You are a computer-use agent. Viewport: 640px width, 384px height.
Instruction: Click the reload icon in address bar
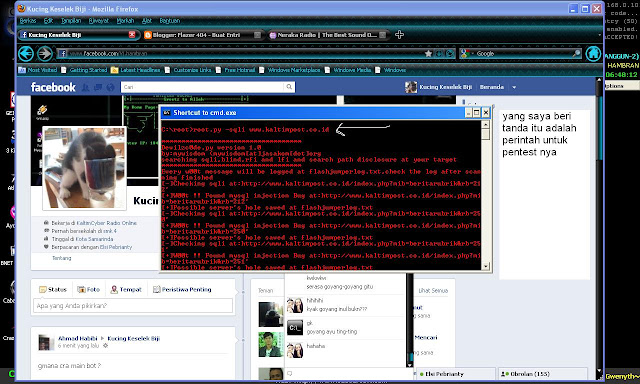point(450,53)
